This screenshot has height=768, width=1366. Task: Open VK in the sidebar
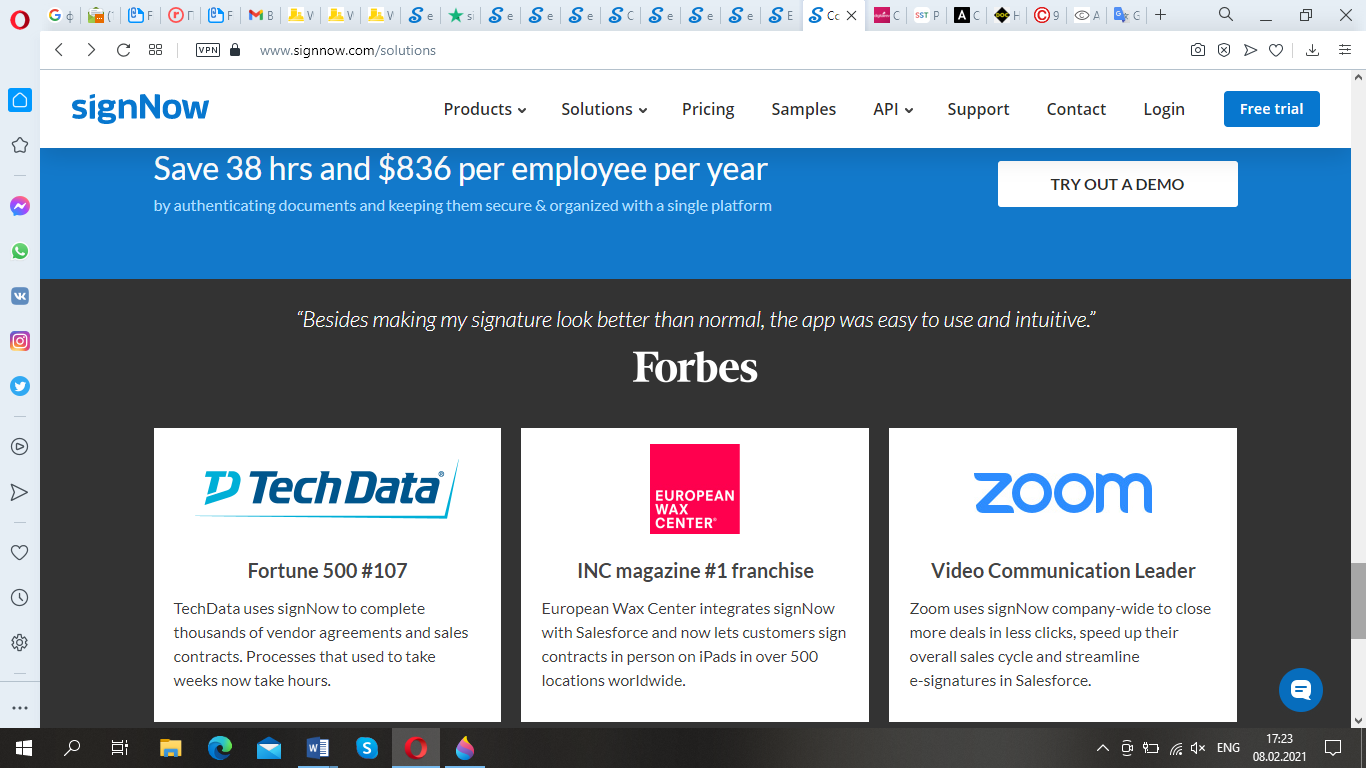pyautogui.click(x=20, y=296)
